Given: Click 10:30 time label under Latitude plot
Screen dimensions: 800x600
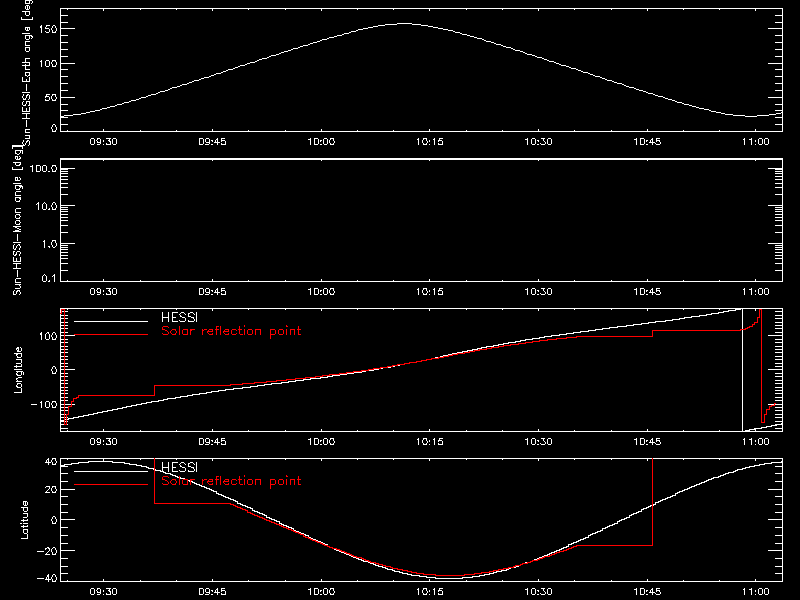Looking at the screenshot, I should 538,591.
